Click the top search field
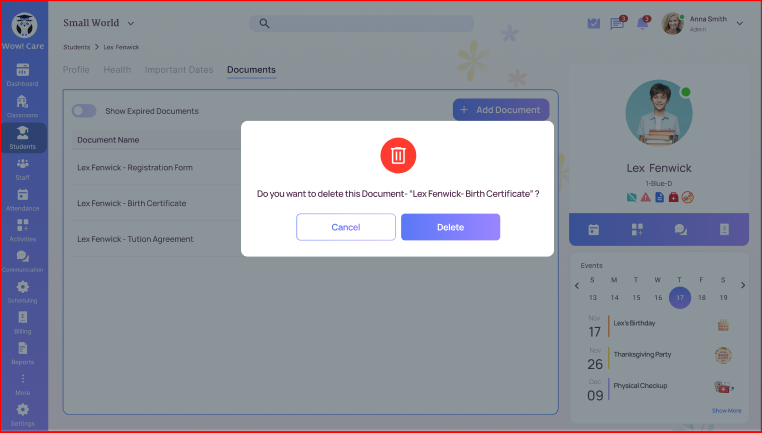Viewport: 762px width, 433px height. pyautogui.click(x=360, y=23)
